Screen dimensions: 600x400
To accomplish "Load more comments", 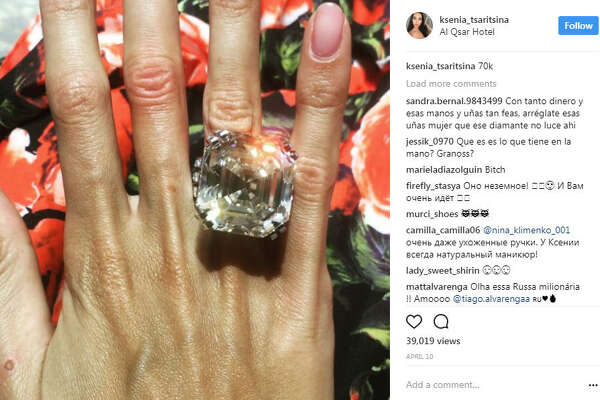I will point(451,83).
